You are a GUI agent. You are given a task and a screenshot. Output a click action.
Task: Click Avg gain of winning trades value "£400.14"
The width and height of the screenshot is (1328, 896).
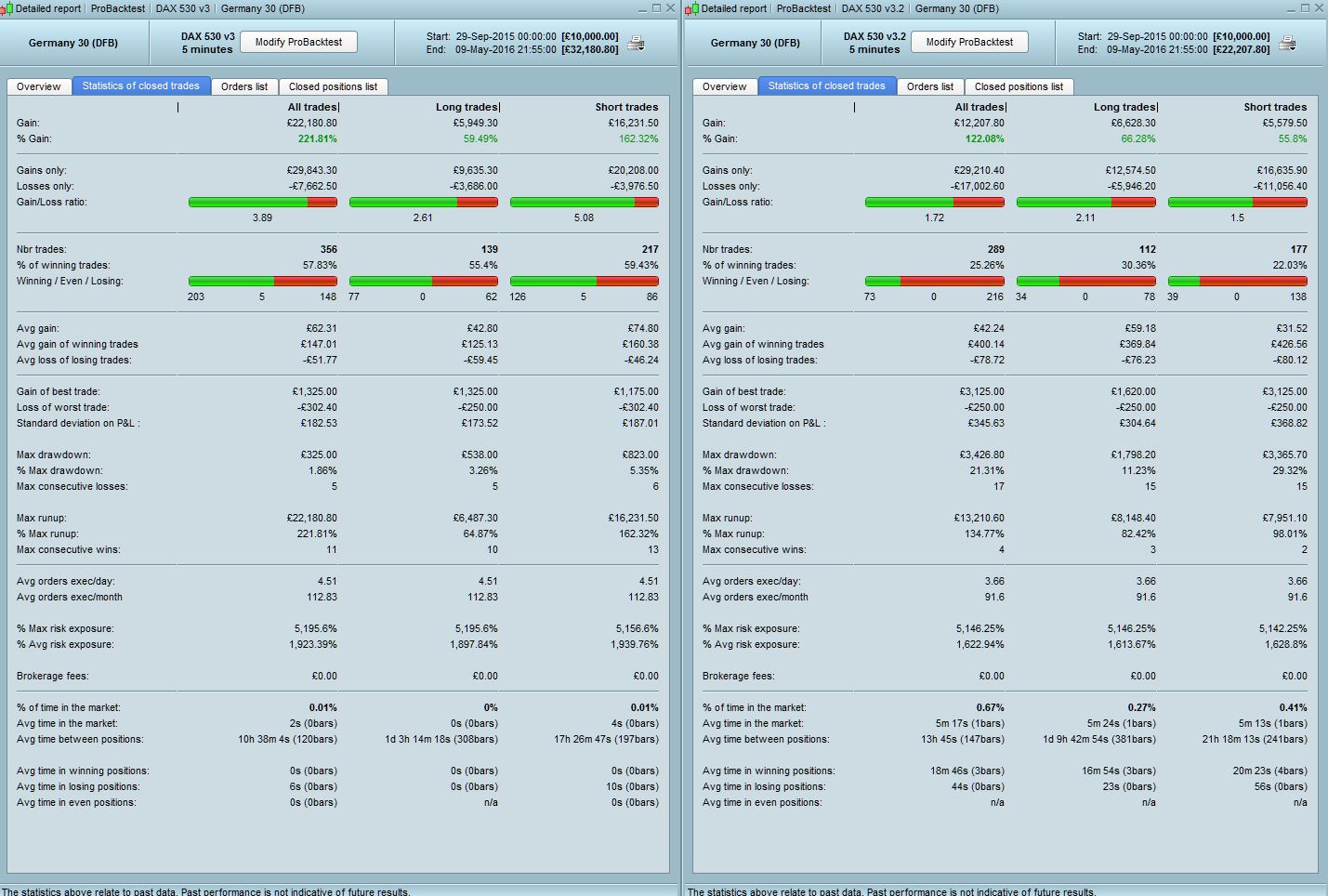985,344
